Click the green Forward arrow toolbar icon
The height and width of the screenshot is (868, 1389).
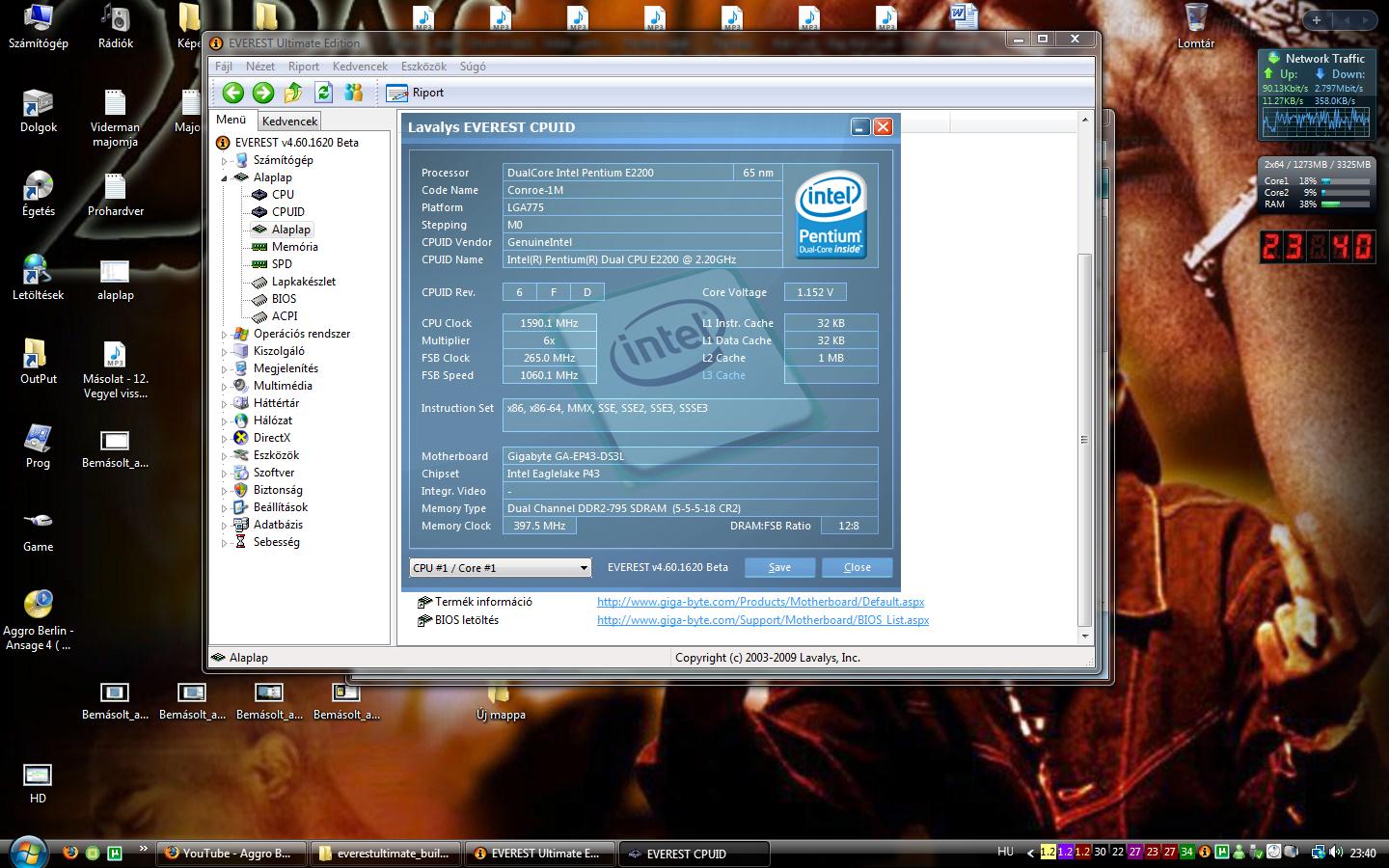pos(263,93)
